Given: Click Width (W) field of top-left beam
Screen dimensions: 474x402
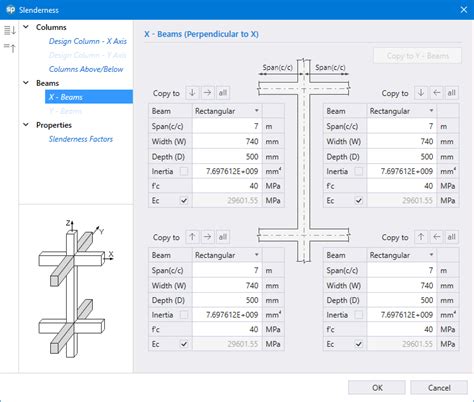Looking at the screenshot, I should pos(227,141).
